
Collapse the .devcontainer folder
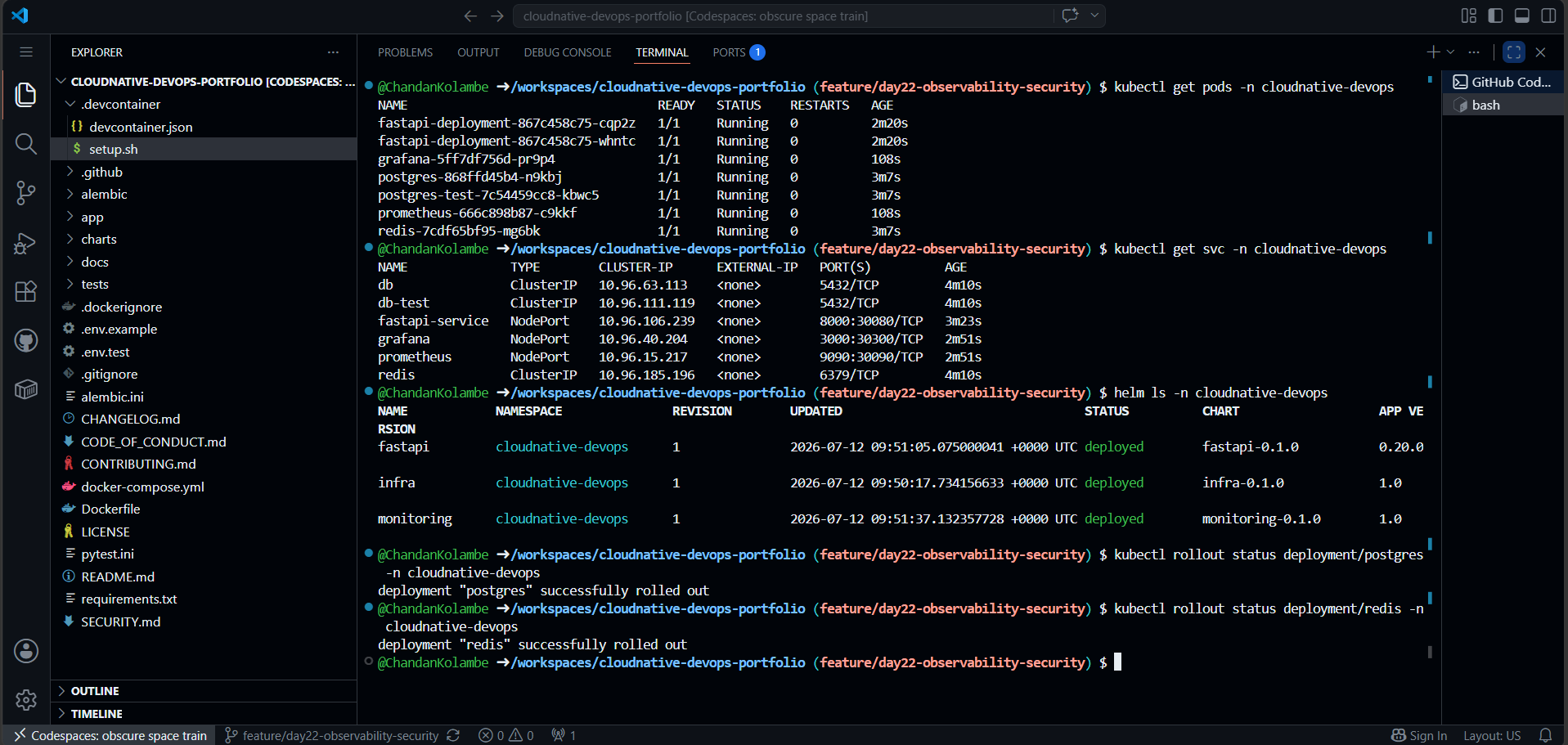[204, 104]
